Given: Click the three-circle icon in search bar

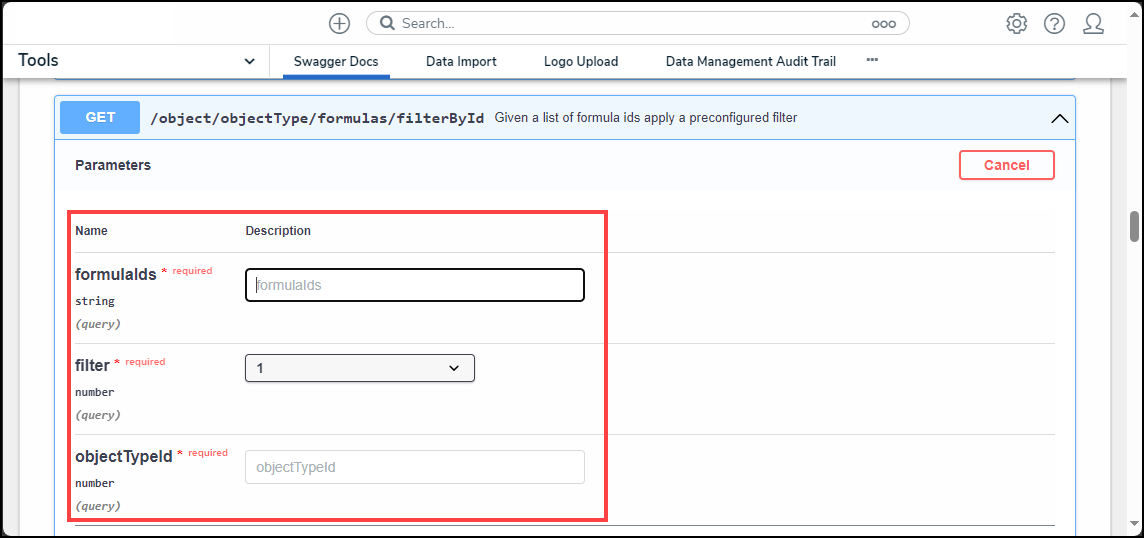Looking at the screenshot, I should coord(883,23).
